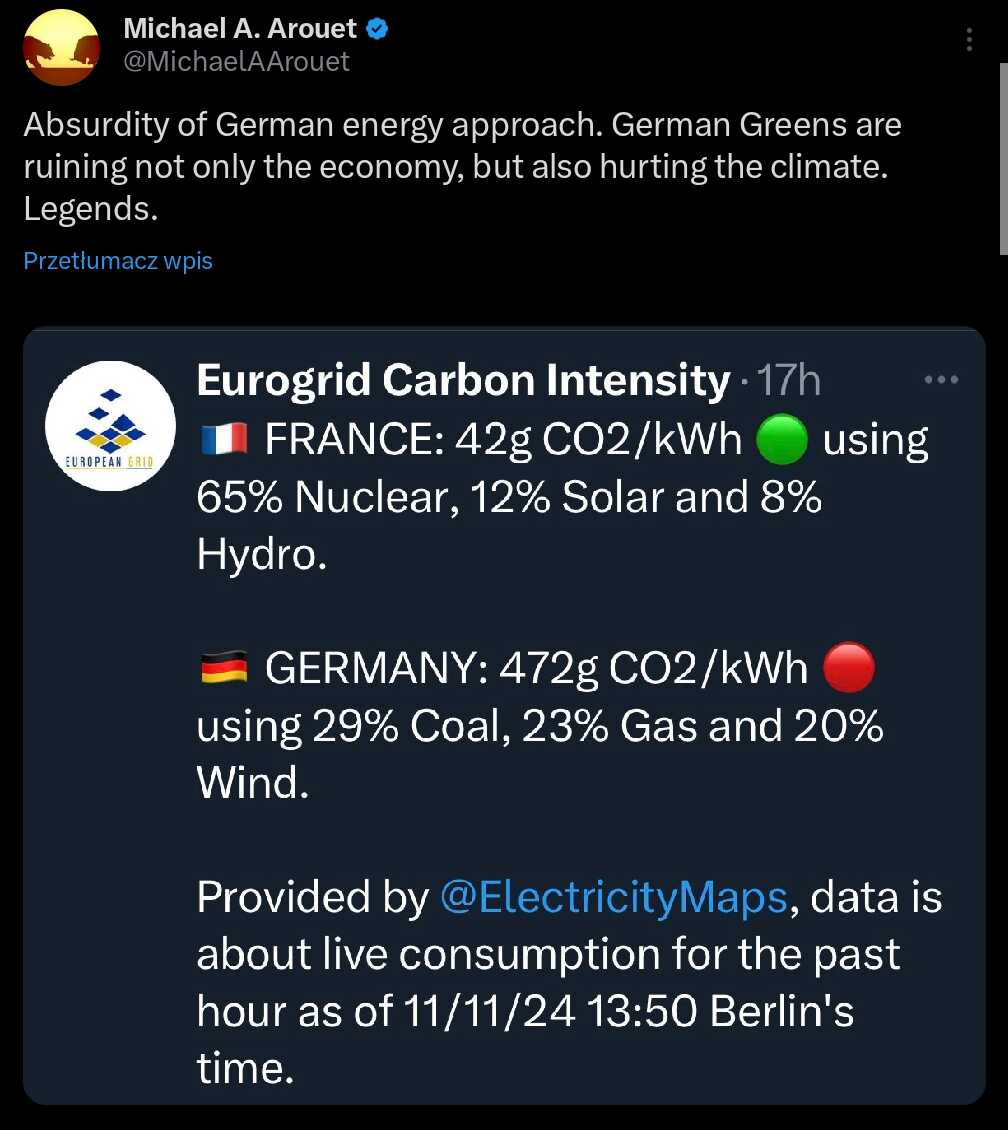Open the @MichaelAArouet handle
Viewport: 1008px width, 1130px height.
236,62
